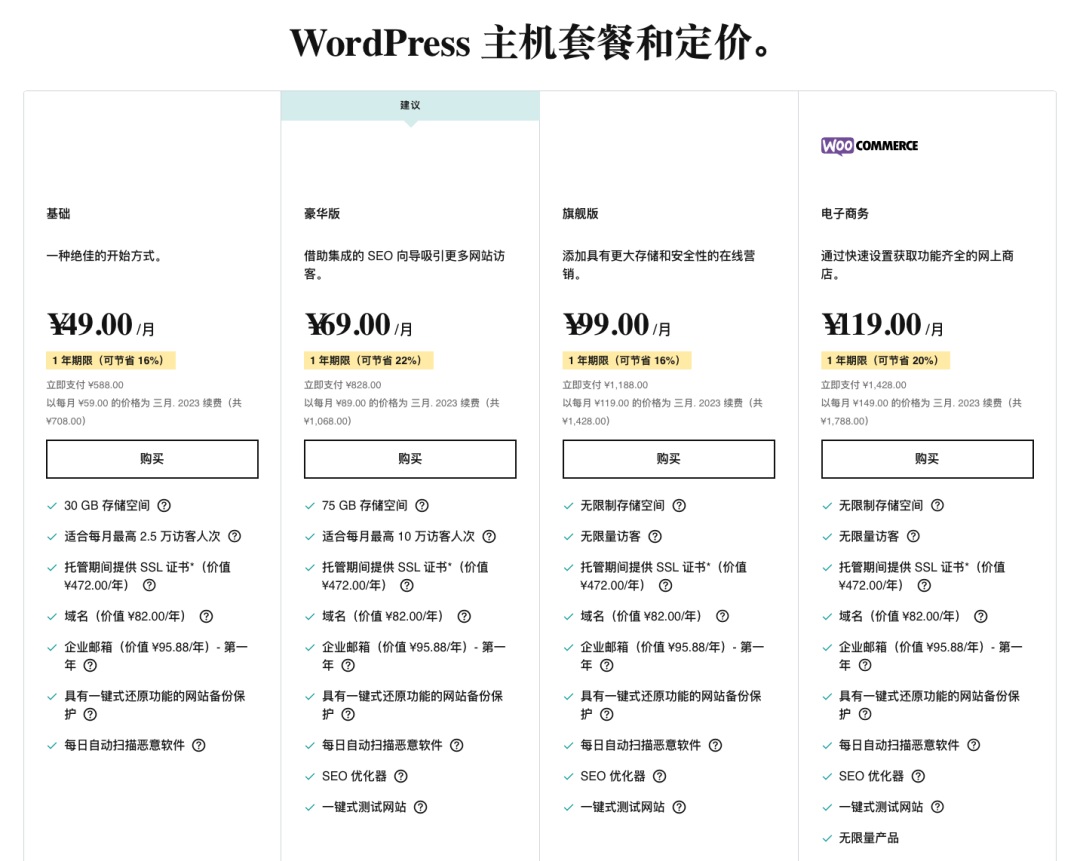Image resolution: width=1080 pixels, height=861 pixels.
Task: Click 立即支付 ¥1,428.00 text
Action: [x=863, y=385]
